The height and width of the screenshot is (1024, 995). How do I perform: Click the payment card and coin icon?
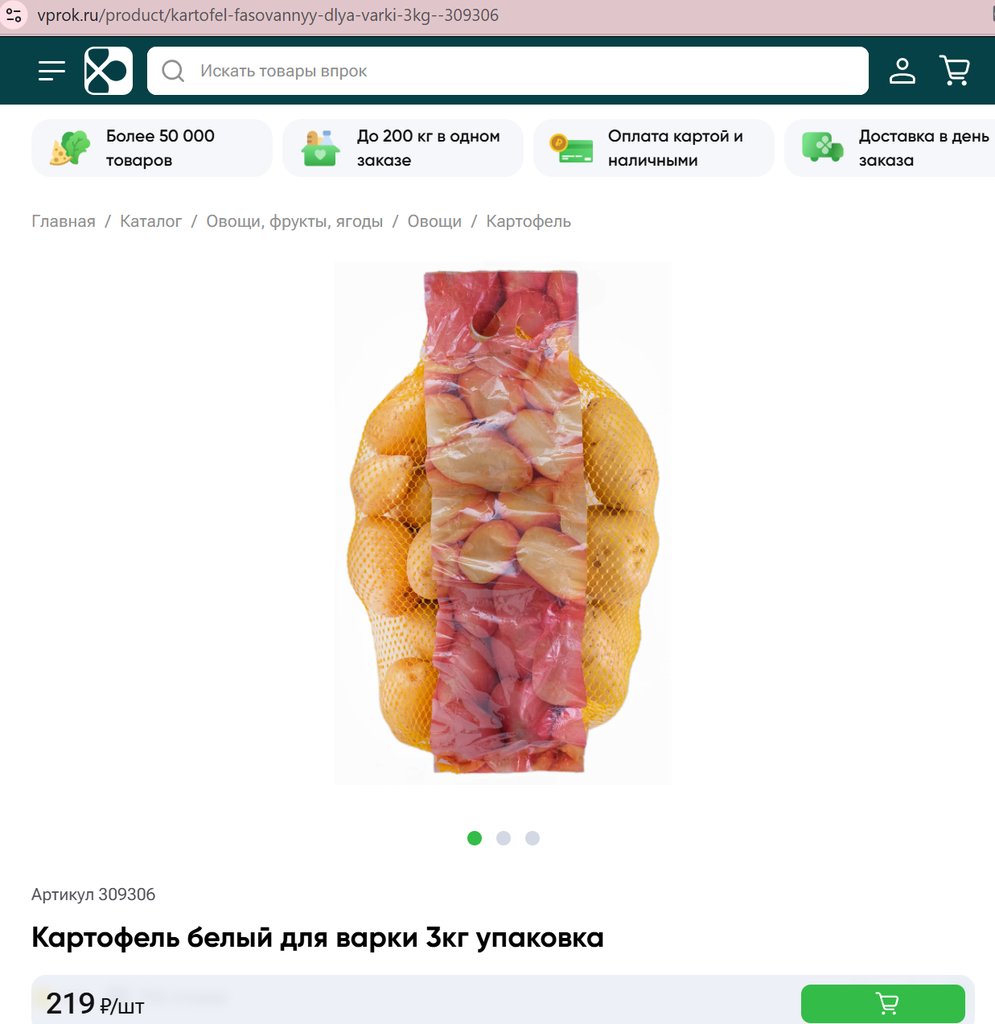[571, 148]
